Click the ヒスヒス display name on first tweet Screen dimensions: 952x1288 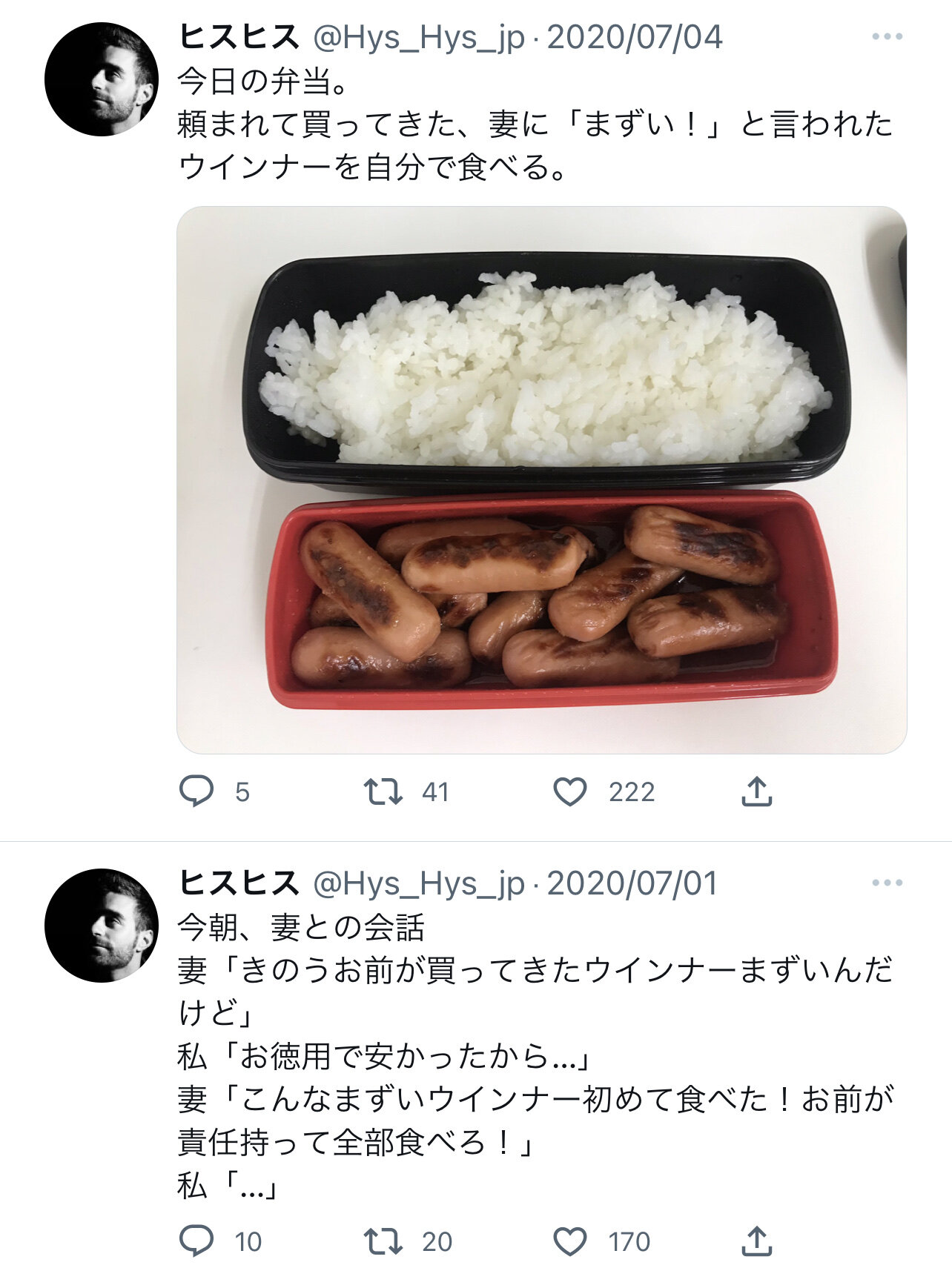tap(239, 37)
